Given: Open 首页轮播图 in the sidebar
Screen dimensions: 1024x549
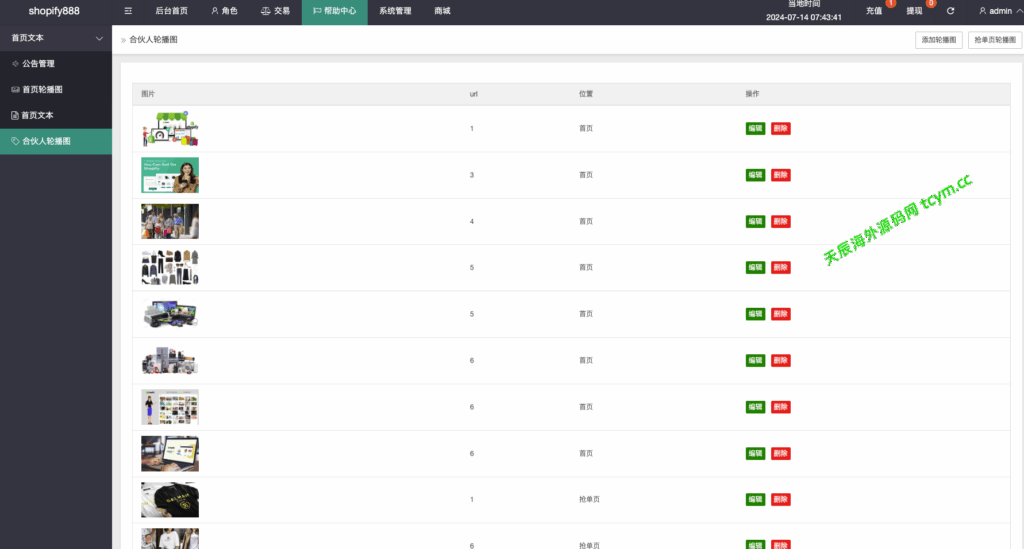Looking at the screenshot, I should tap(56, 89).
